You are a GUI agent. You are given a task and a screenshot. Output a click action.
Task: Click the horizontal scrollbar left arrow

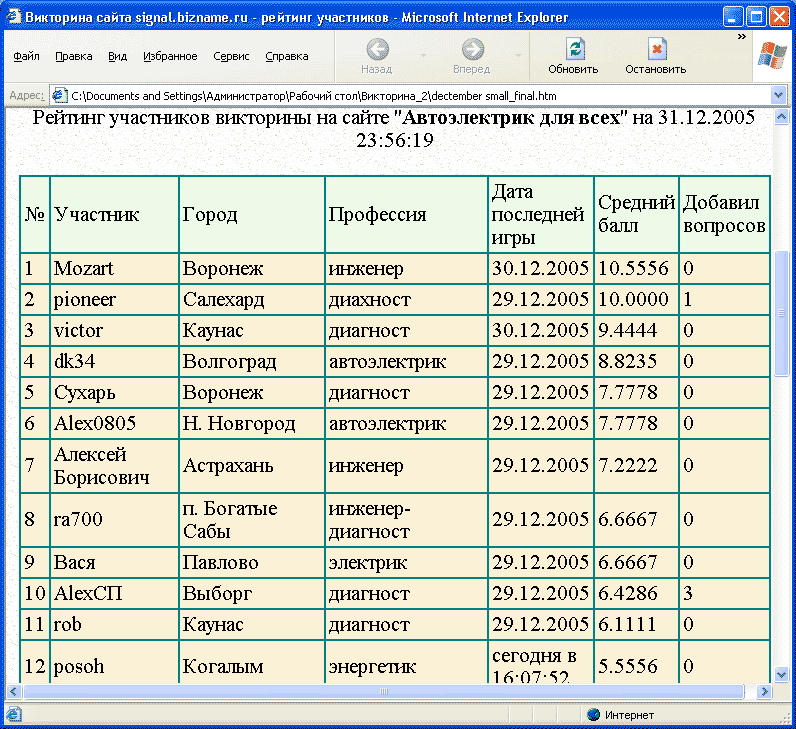(13, 691)
